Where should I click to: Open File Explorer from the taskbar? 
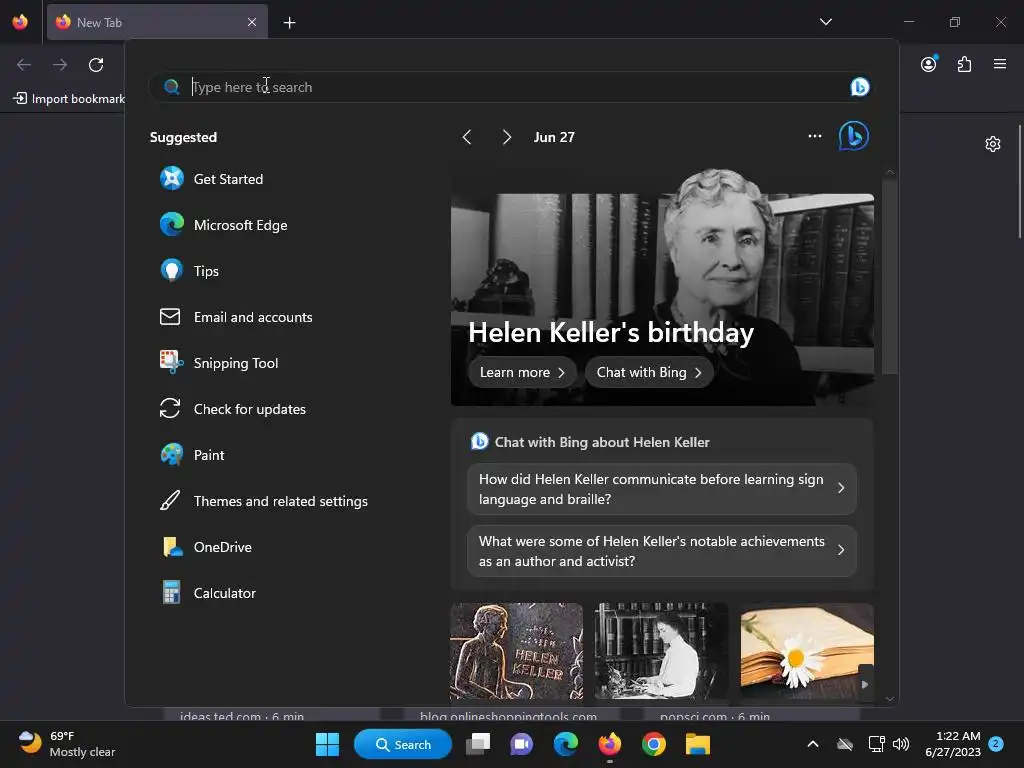(697, 744)
